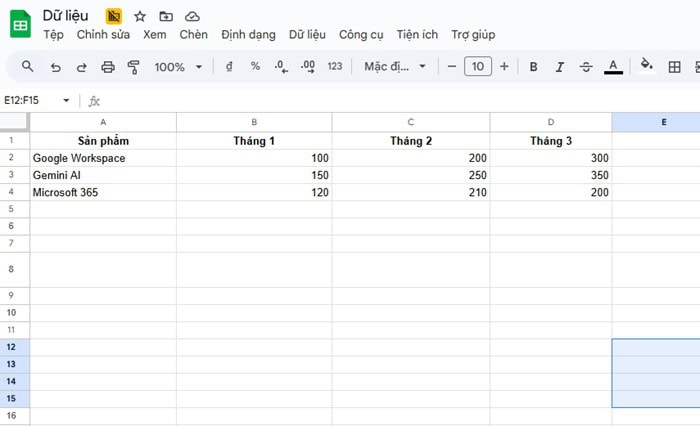Format as percent
Image resolution: width=700 pixels, height=426 pixels.
[255, 66]
